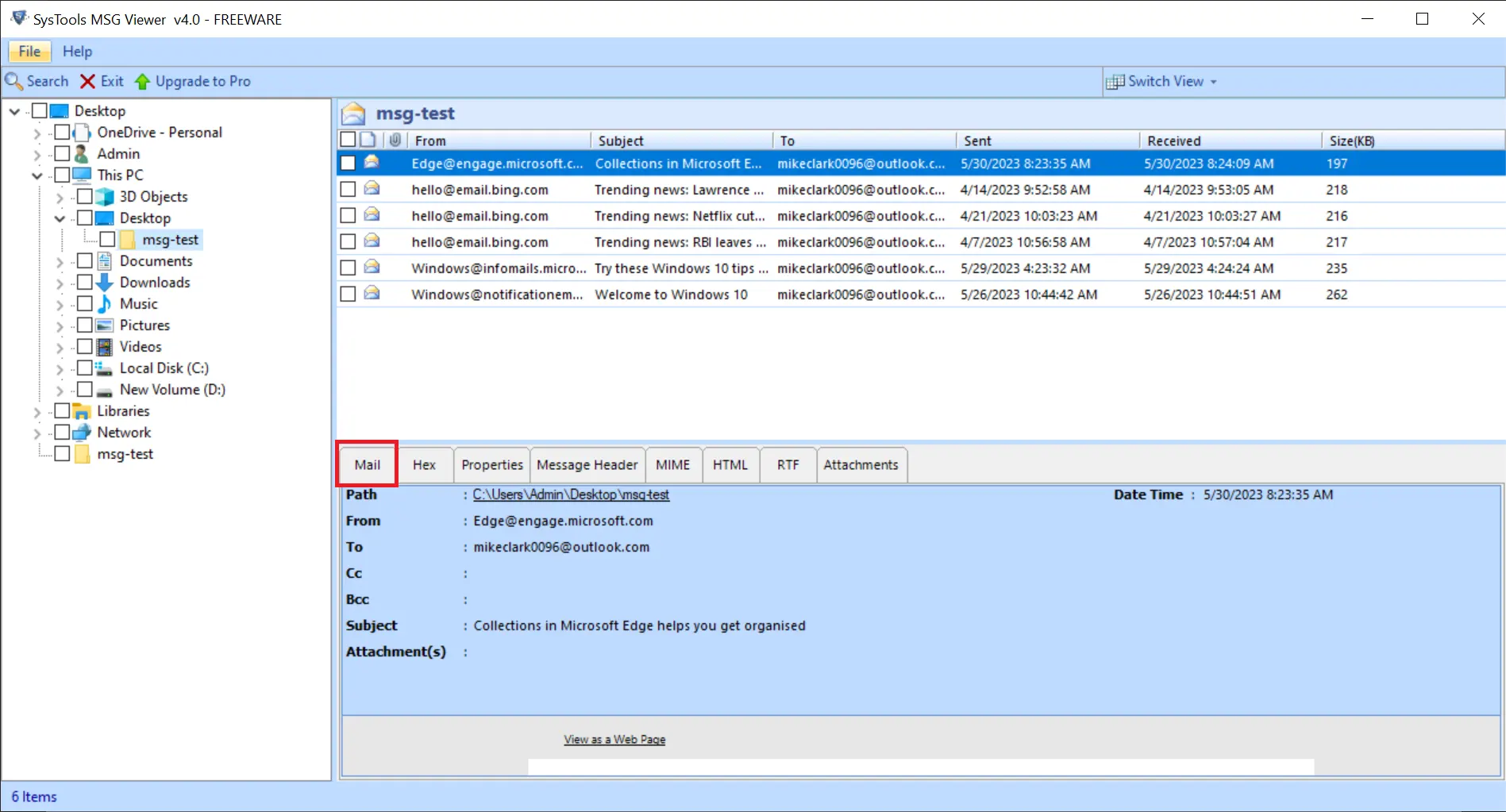The width and height of the screenshot is (1506, 812).
Task: Open the C:\Users\Admin\Desktop\msg-test path link
Action: (571, 495)
